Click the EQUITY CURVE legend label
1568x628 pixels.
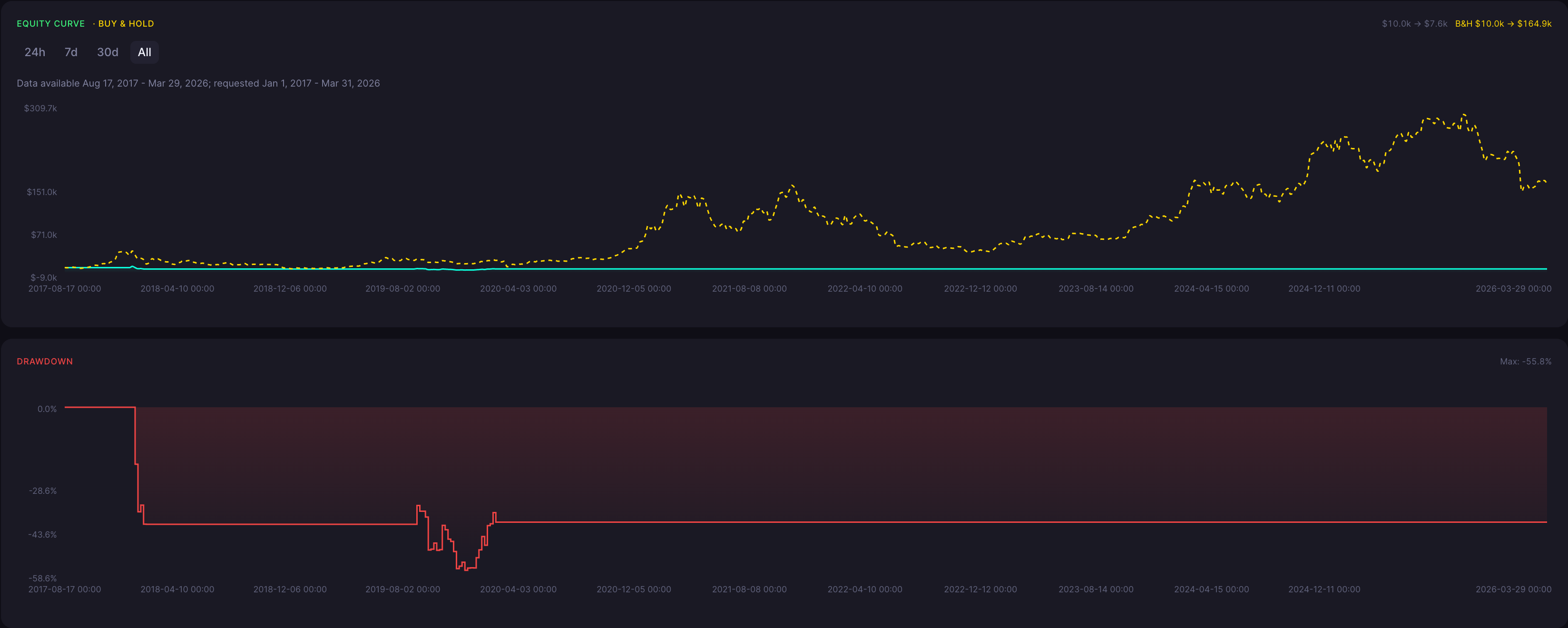[x=50, y=24]
